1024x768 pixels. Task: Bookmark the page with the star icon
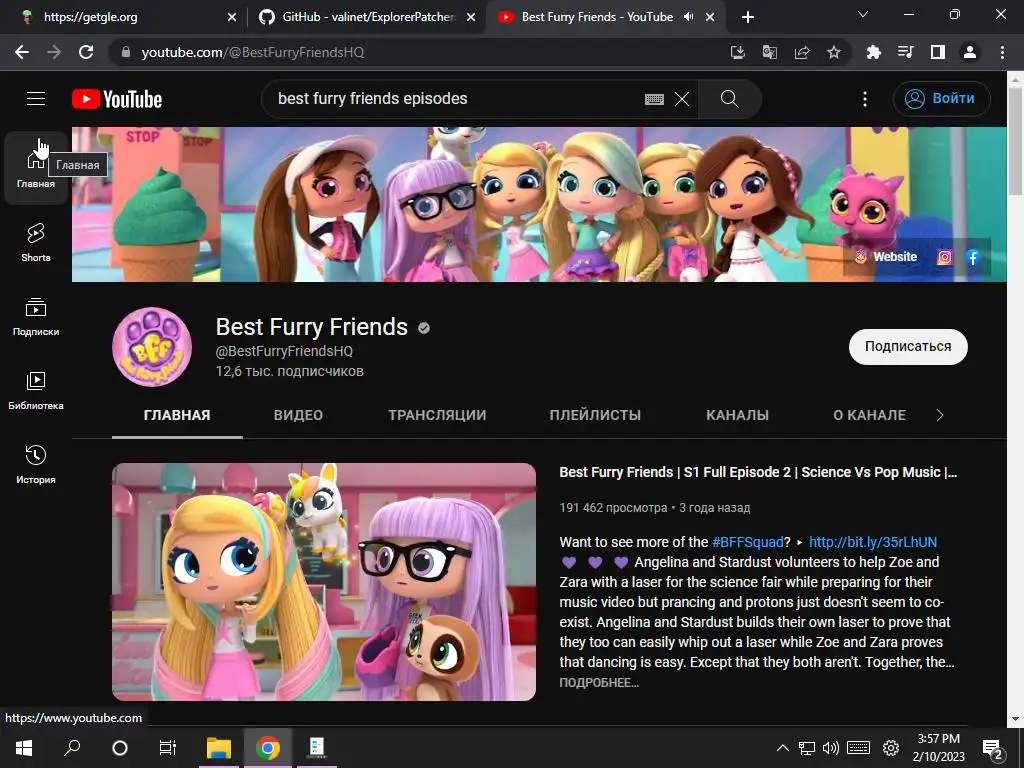point(833,52)
